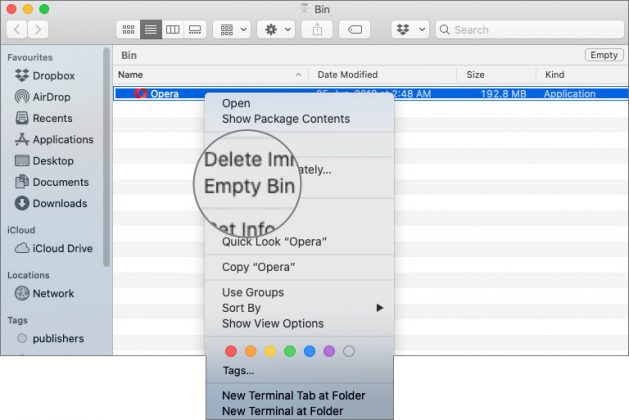The width and height of the screenshot is (629, 420).
Task: Apply the purple tag color
Action: click(329, 351)
